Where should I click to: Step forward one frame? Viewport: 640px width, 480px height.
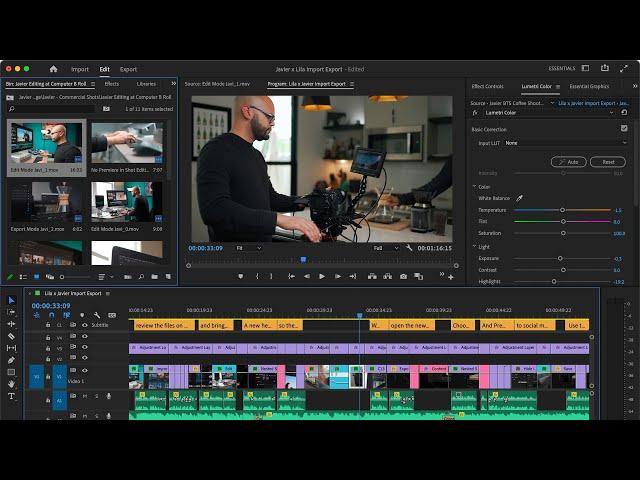338,276
